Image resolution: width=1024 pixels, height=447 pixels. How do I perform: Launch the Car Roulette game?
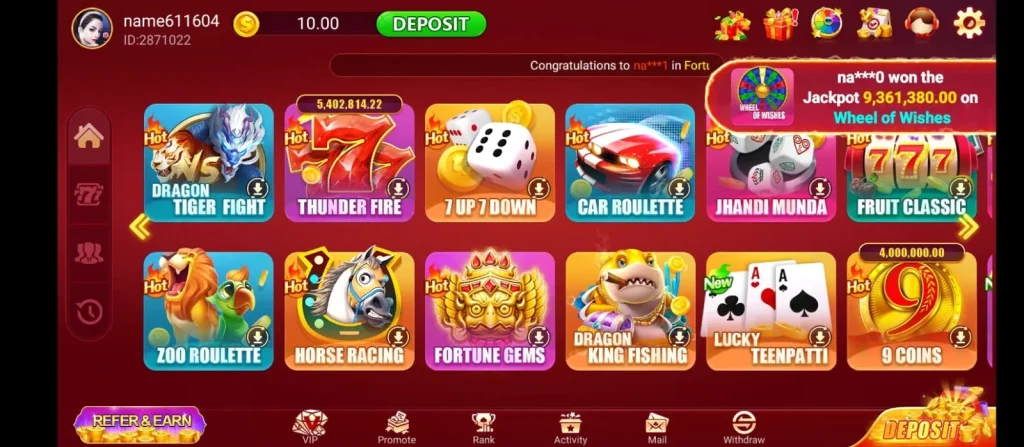[x=630, y=163]
